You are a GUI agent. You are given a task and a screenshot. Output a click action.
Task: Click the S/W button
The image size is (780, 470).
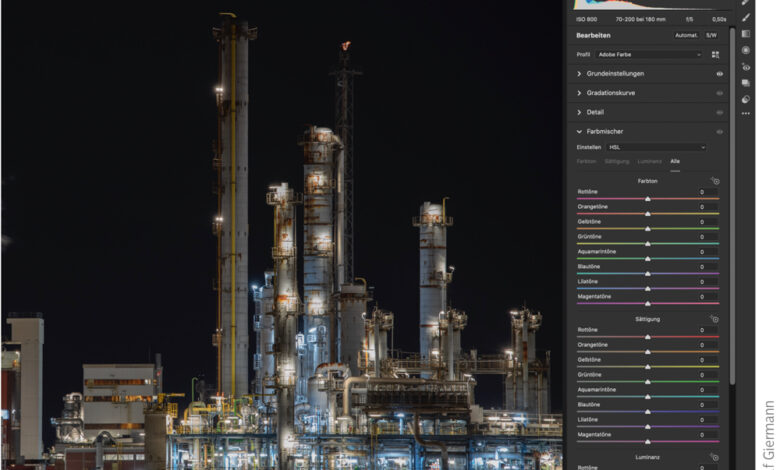(x=712, y=35)
